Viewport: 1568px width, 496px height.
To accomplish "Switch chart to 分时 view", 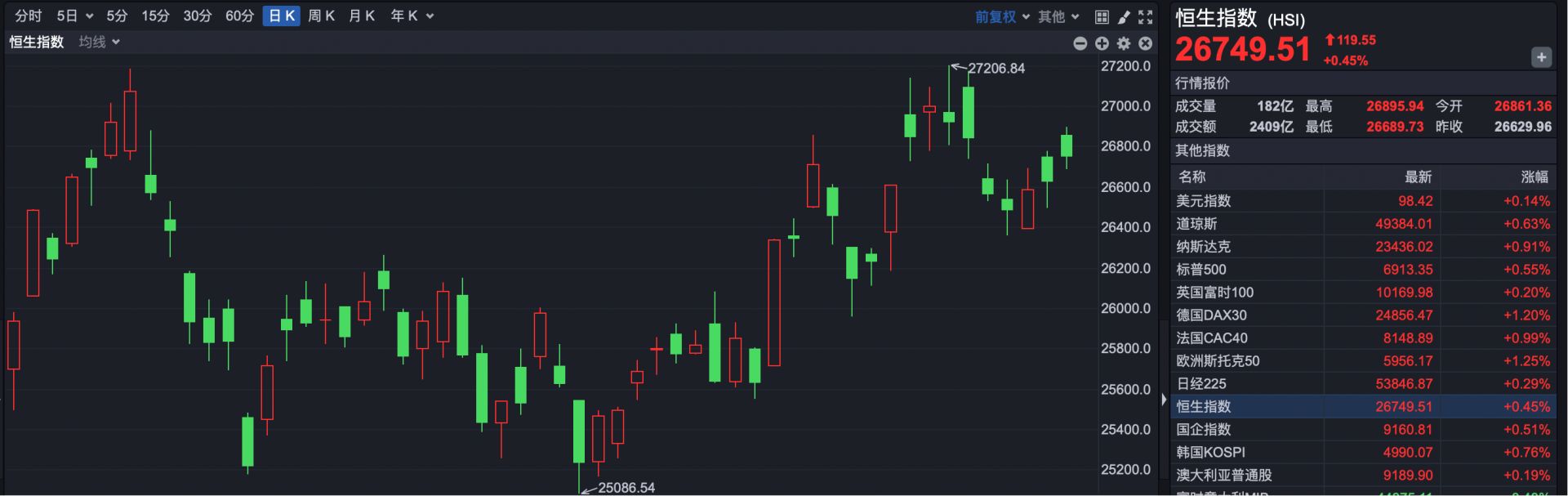I will (x=28, y=16).
